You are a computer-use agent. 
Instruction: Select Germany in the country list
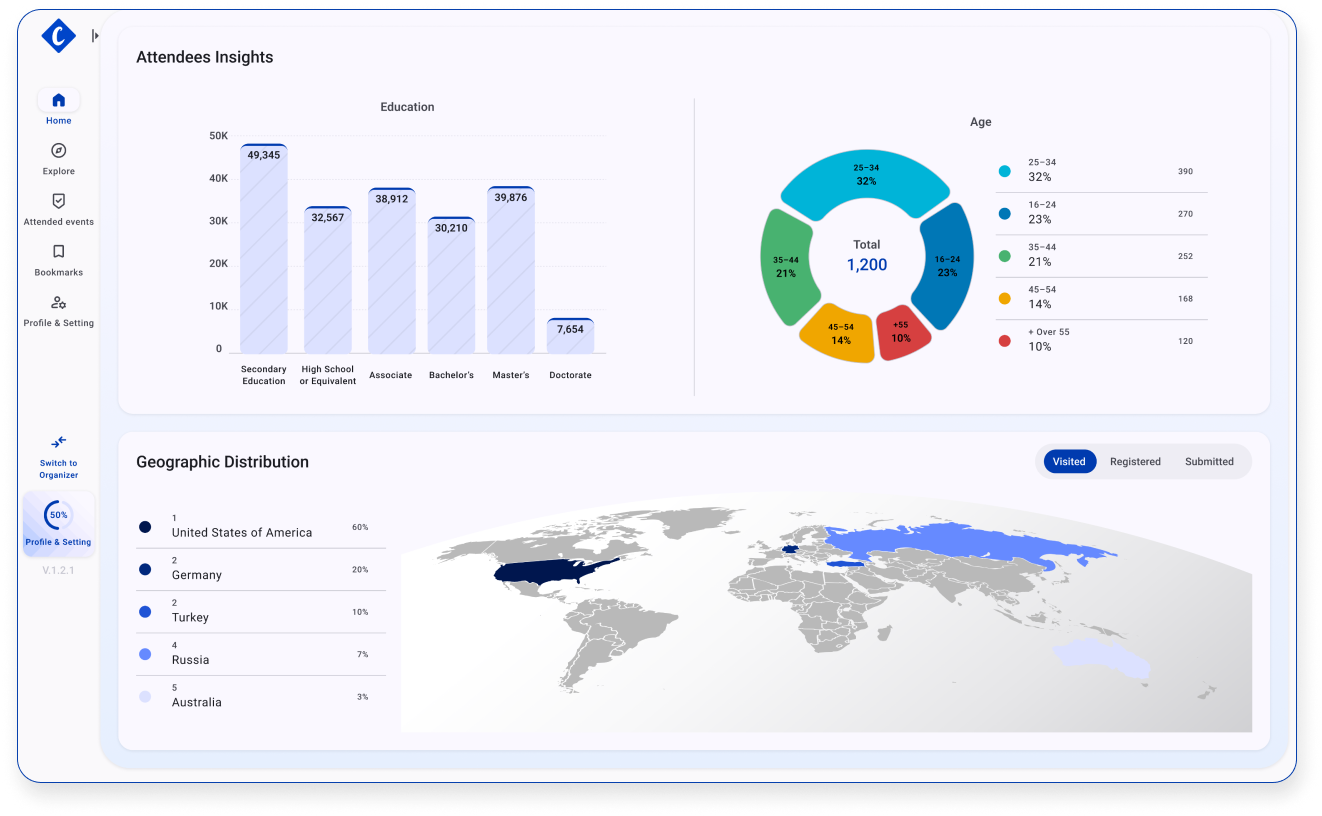[197, 575]
